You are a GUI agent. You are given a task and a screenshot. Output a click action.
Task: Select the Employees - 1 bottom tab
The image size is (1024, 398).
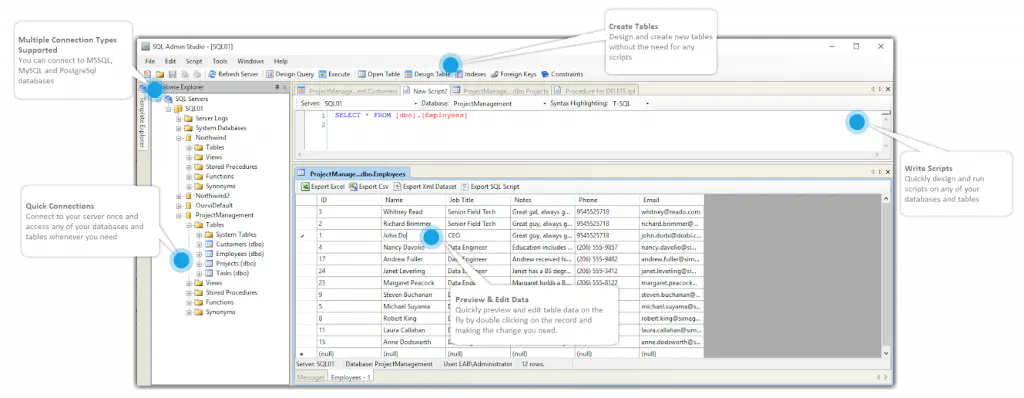(x=351, y=378)
